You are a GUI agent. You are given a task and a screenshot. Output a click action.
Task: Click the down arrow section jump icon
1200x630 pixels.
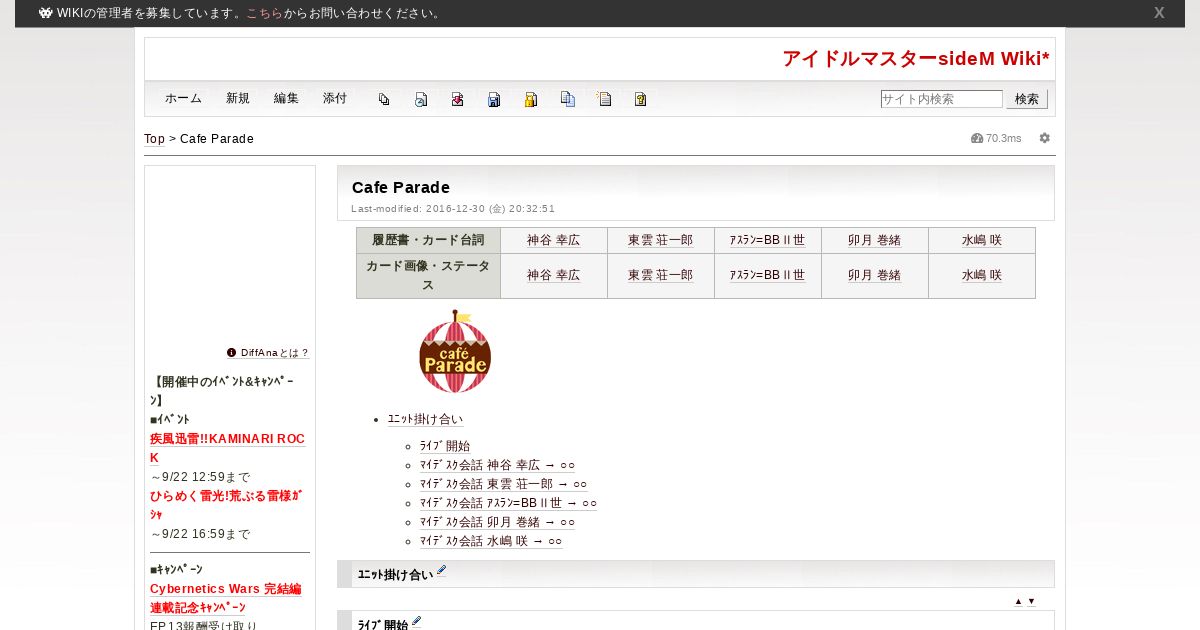(x=1032, y=601)
